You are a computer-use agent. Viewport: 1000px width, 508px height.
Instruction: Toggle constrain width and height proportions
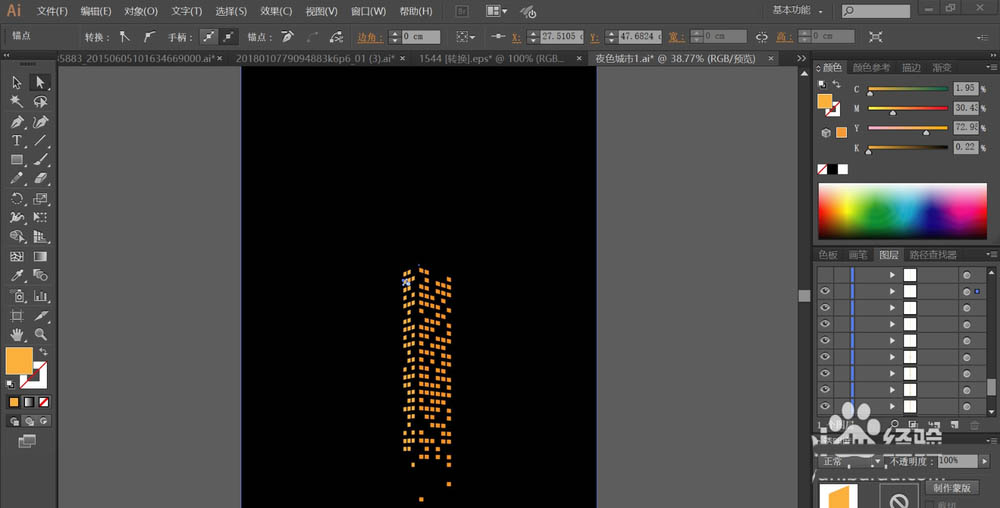click(761, 37)
